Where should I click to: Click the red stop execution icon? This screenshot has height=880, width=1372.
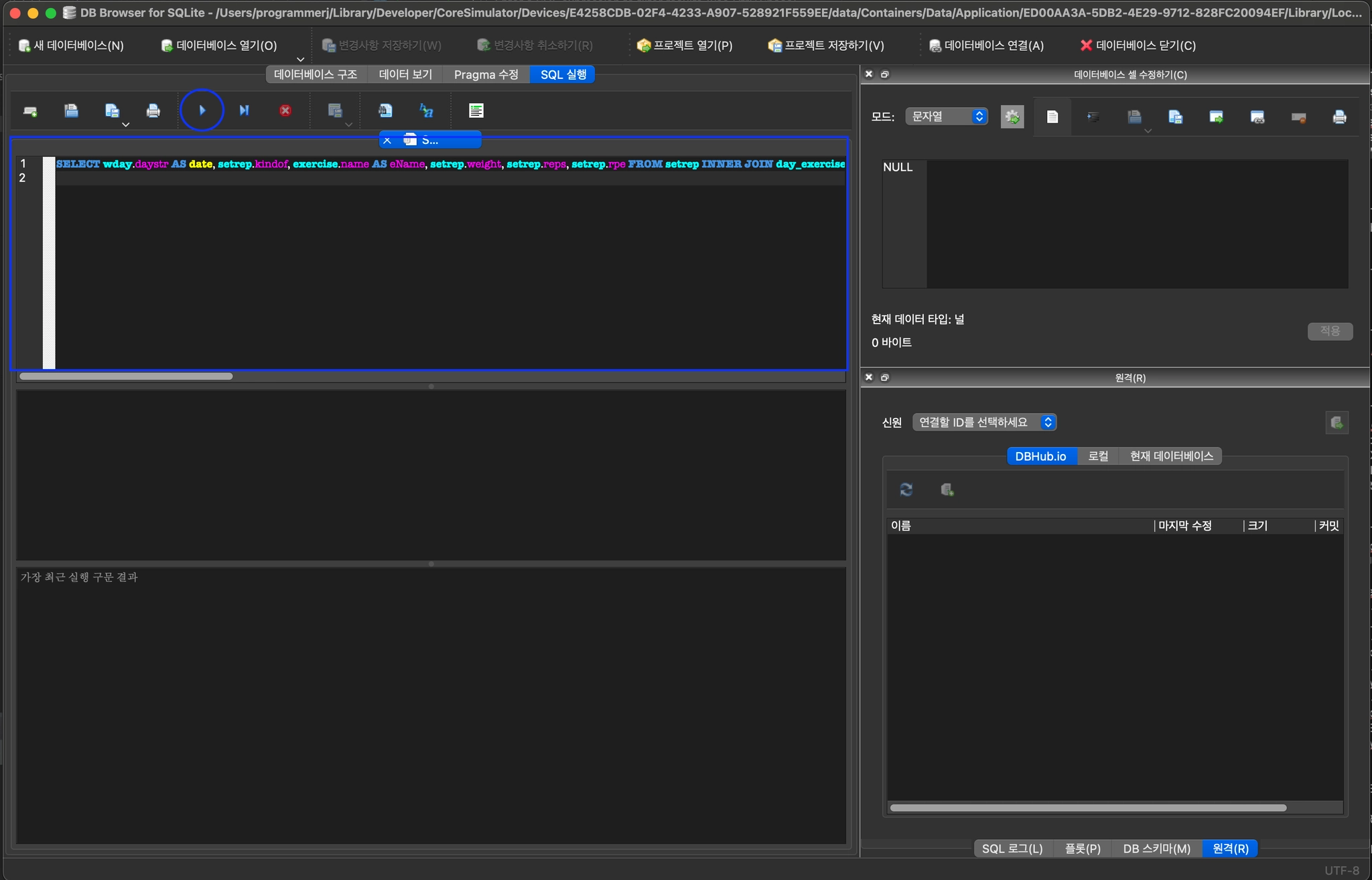click(285, 111)
